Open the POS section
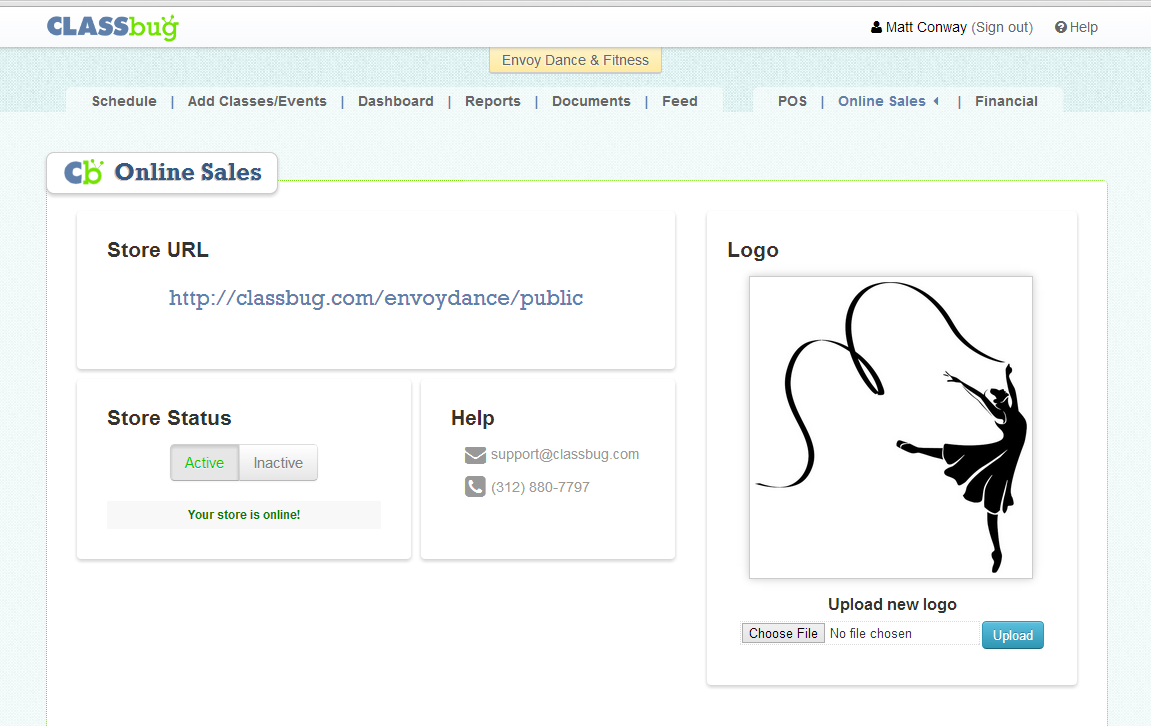The width and height of the screenshot is (1151, 726). pyautogui.click(x=792, y=101)
